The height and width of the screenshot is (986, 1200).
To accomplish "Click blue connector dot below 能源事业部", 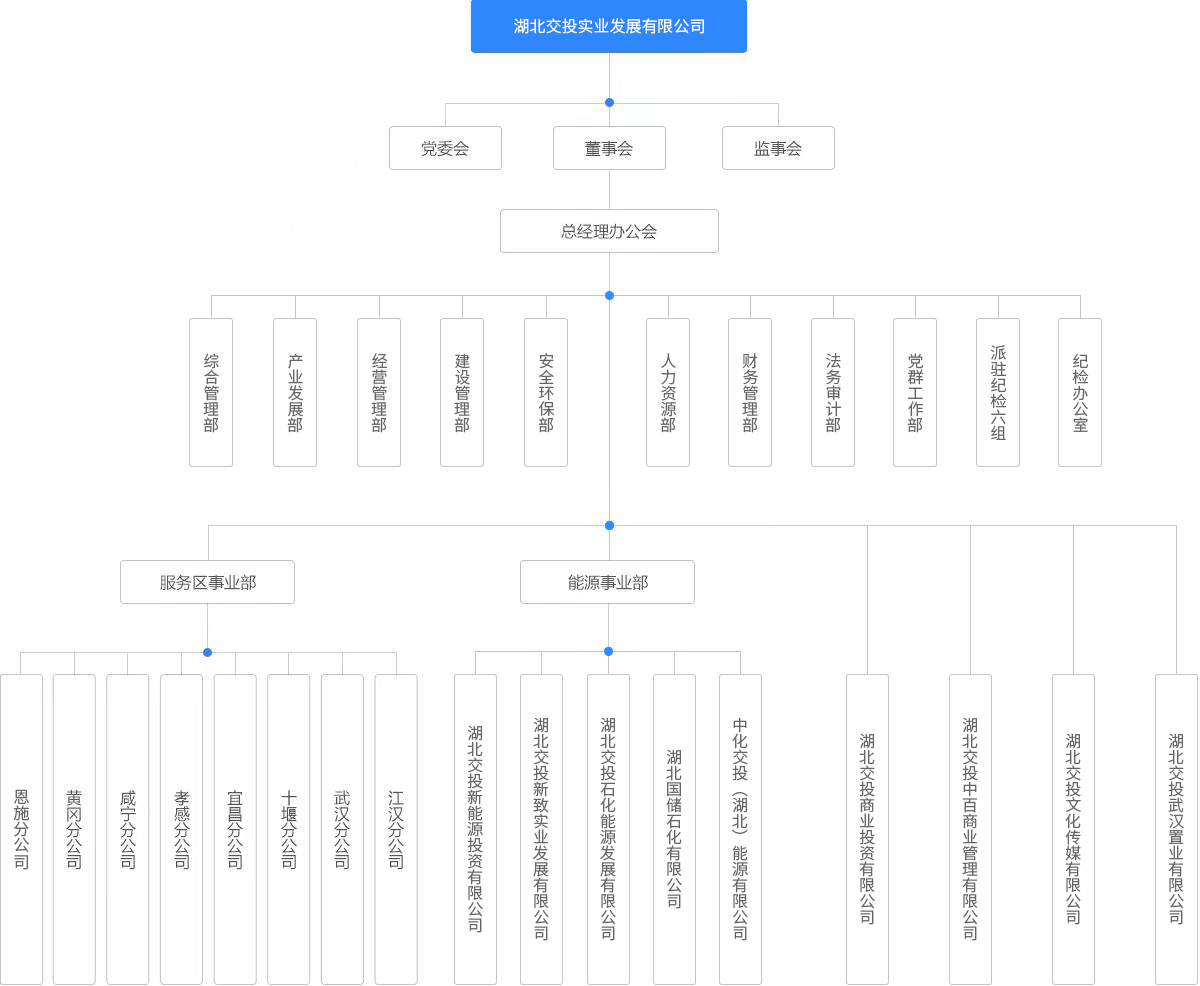I will 608,651.
